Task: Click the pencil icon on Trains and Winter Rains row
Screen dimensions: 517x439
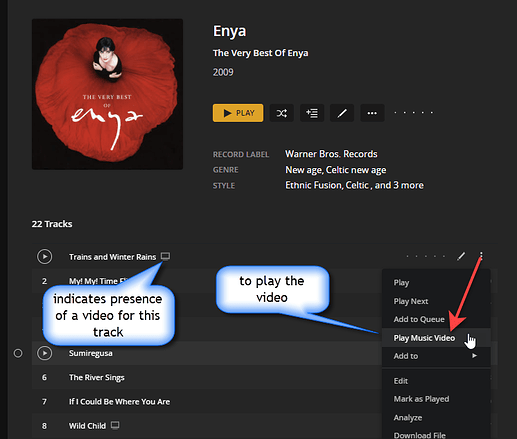Action: [461, 256]
